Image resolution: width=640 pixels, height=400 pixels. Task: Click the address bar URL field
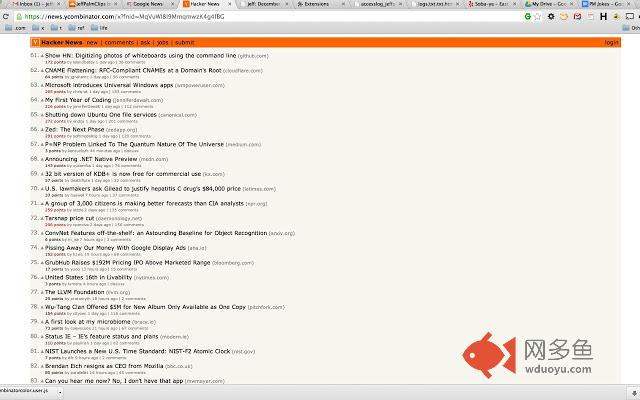click(x=269, y=17)
